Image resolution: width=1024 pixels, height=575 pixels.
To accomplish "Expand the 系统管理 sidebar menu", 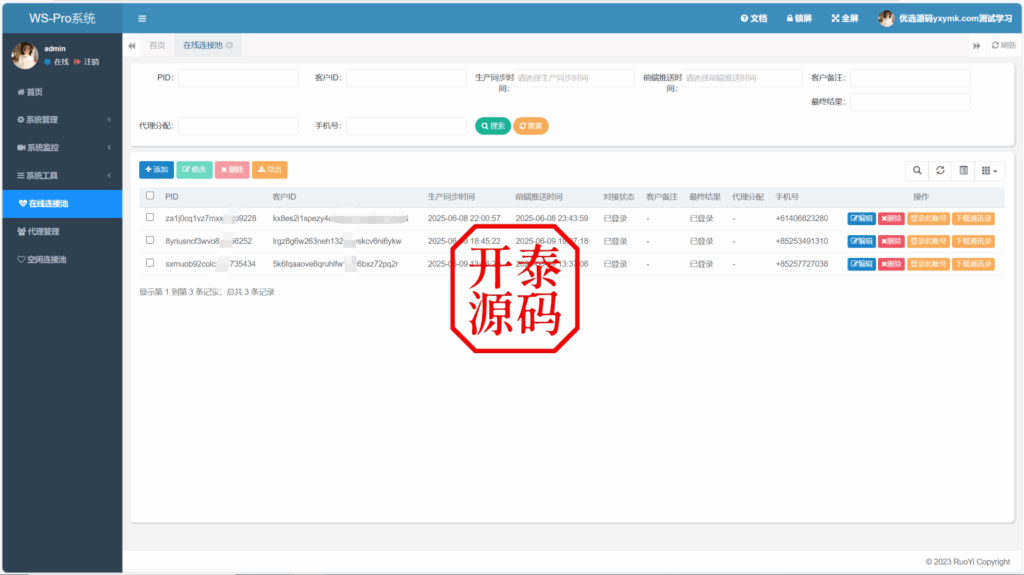I will click(62, 120).
